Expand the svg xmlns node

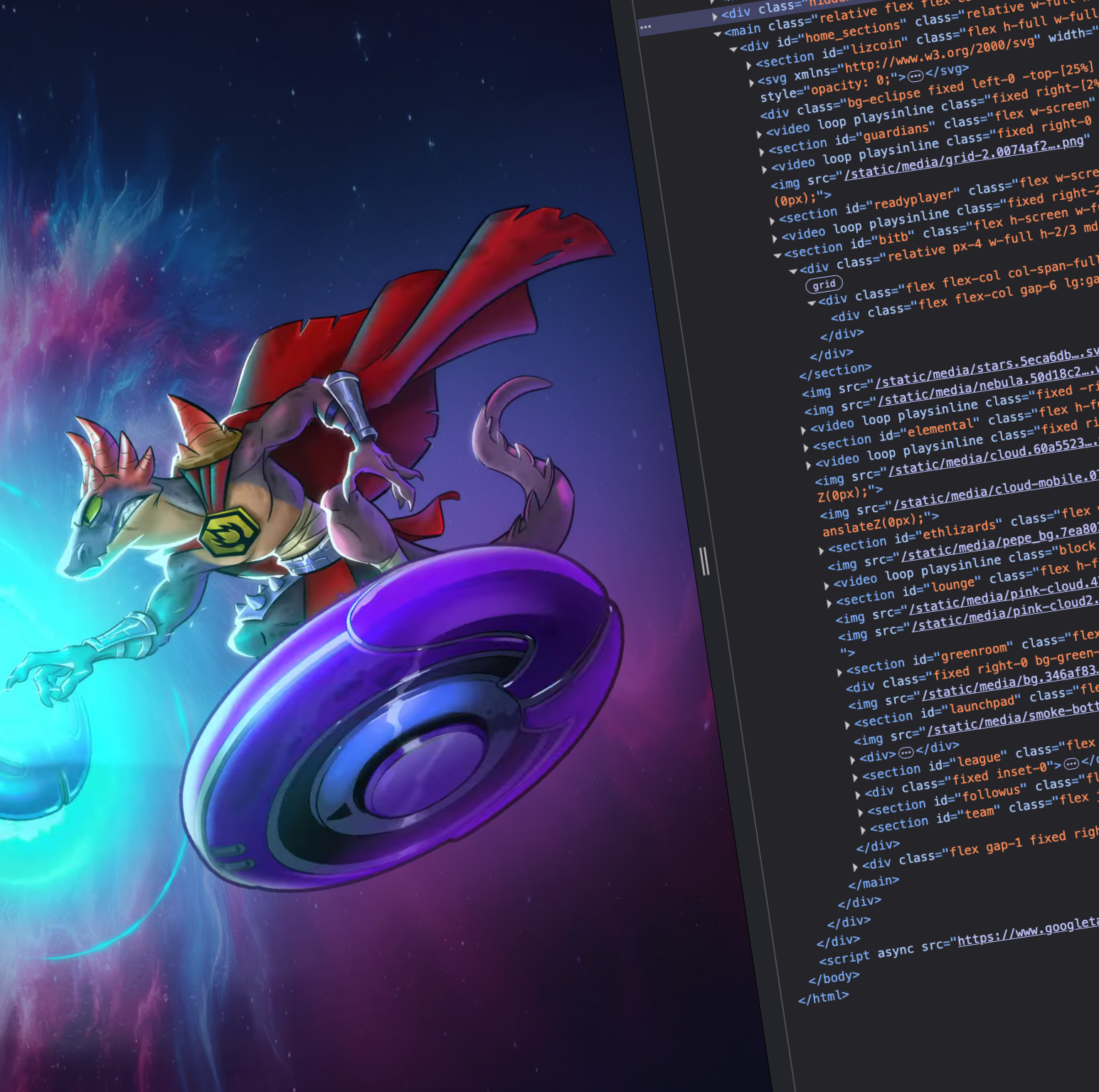(x=752, y=83)
